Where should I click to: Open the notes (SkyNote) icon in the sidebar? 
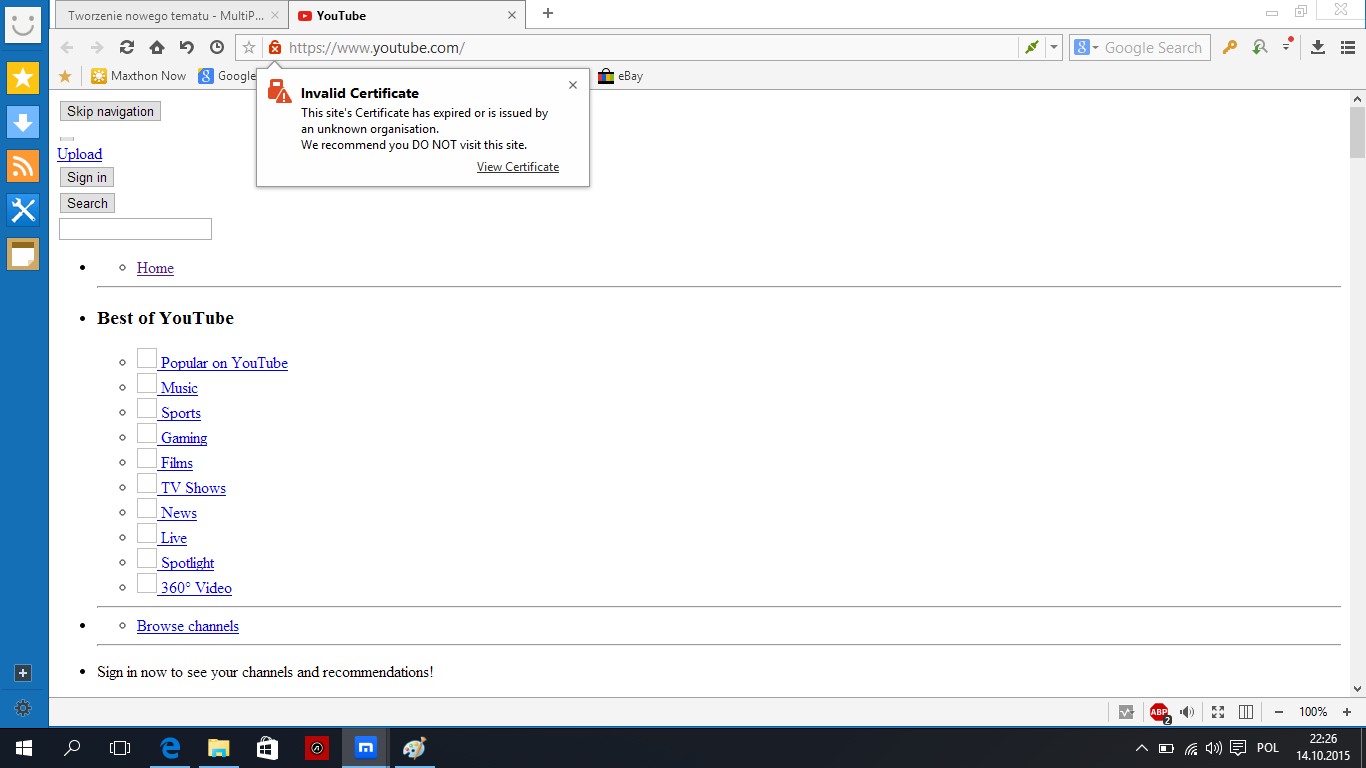coord(23,254)
